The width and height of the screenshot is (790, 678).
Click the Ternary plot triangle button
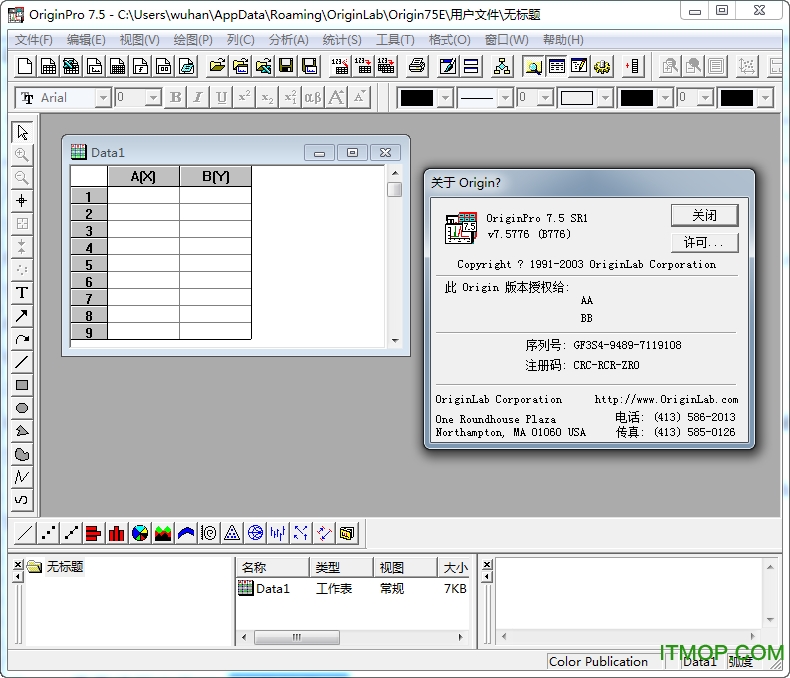pos(232,532)
